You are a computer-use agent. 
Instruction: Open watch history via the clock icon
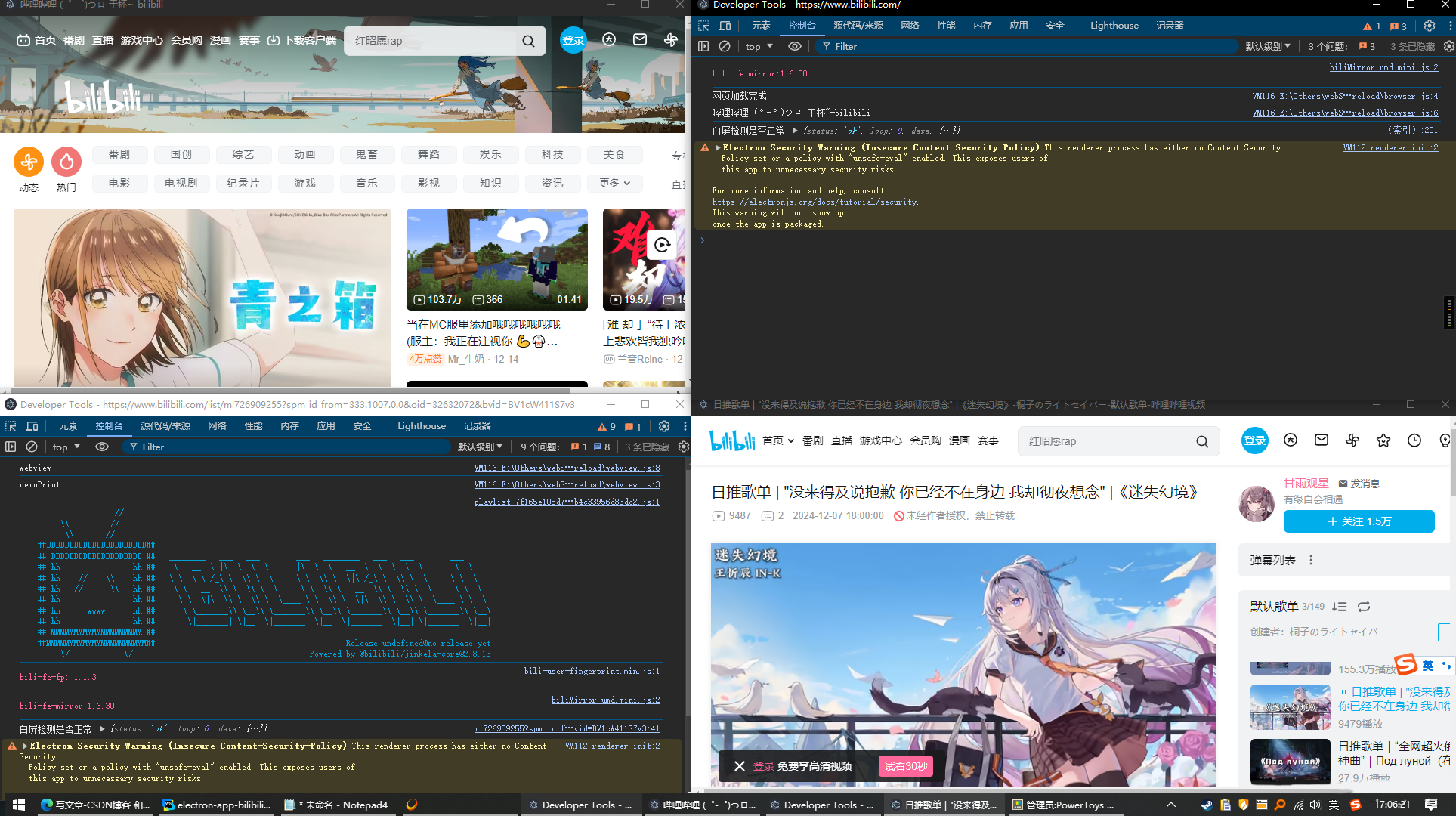[x=1414, y=440]
